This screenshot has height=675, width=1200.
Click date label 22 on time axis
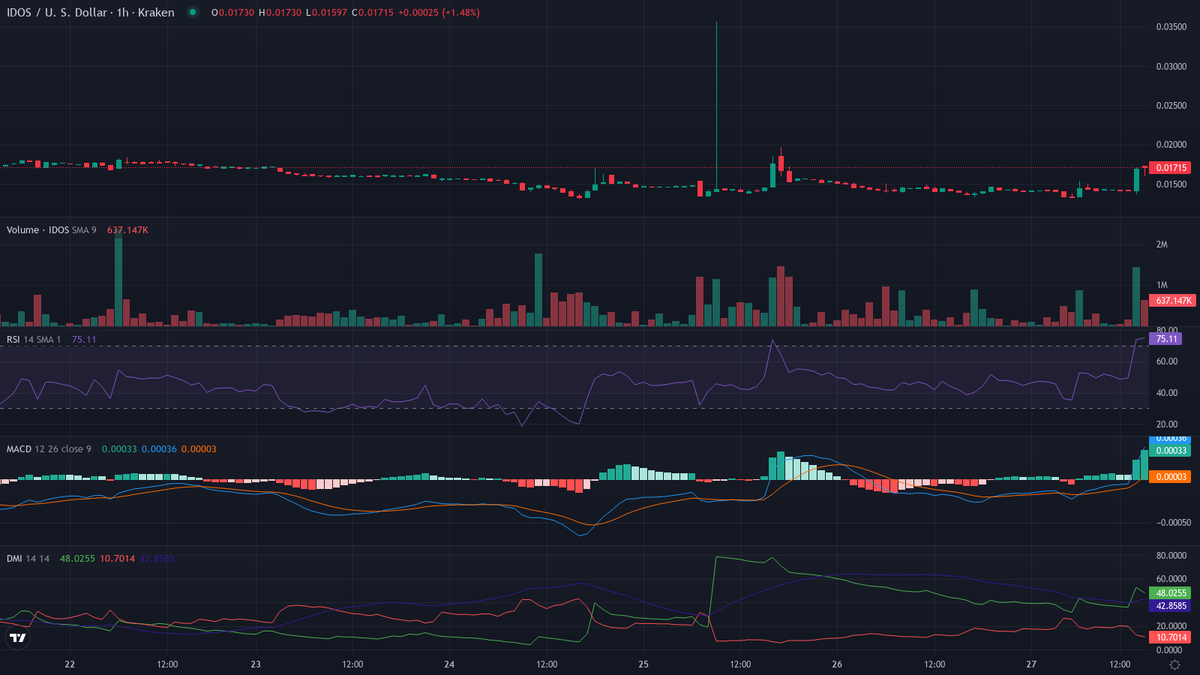click(x=70, y=664)
